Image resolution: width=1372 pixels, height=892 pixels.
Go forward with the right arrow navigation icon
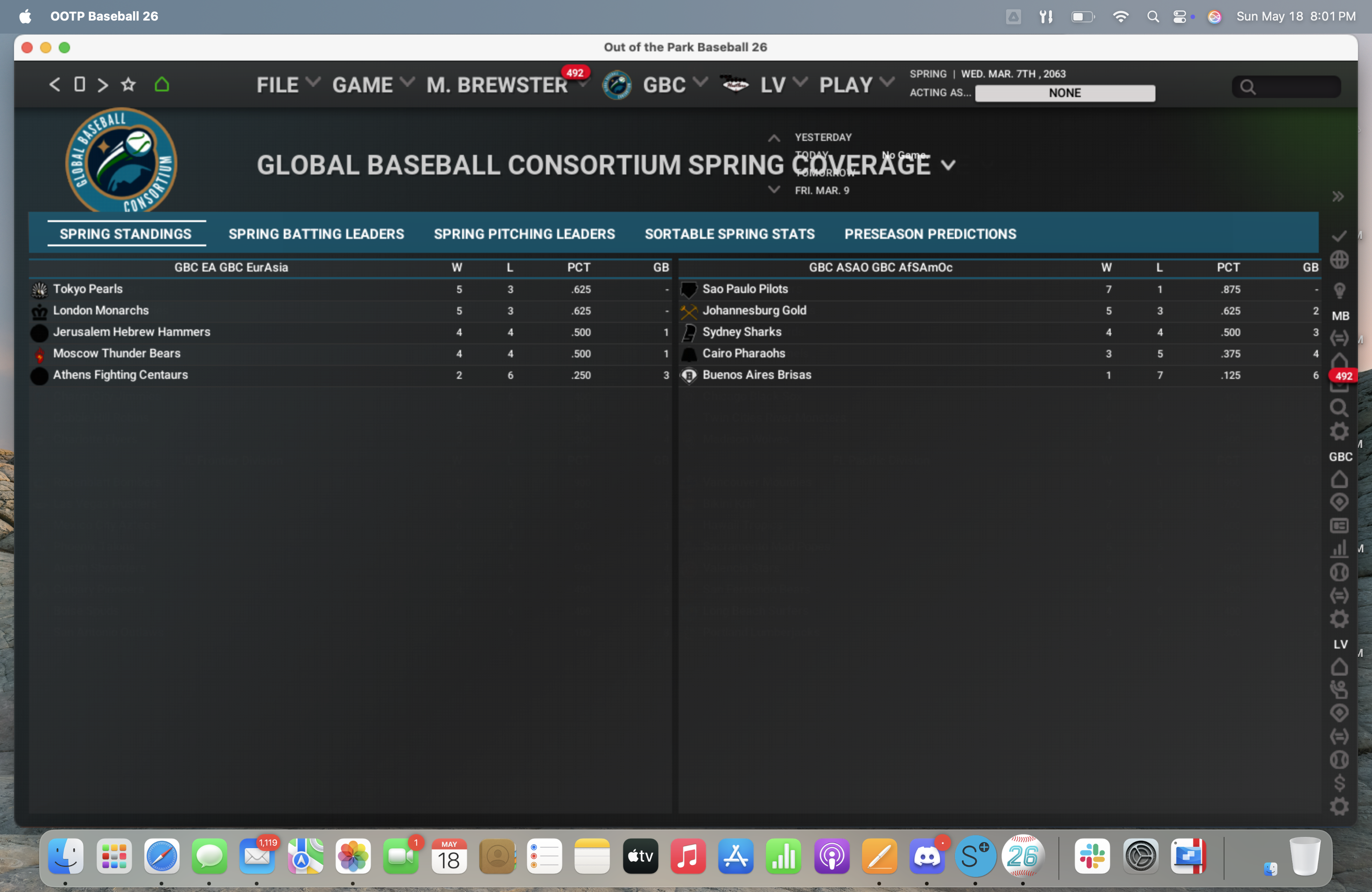[103, 85]
